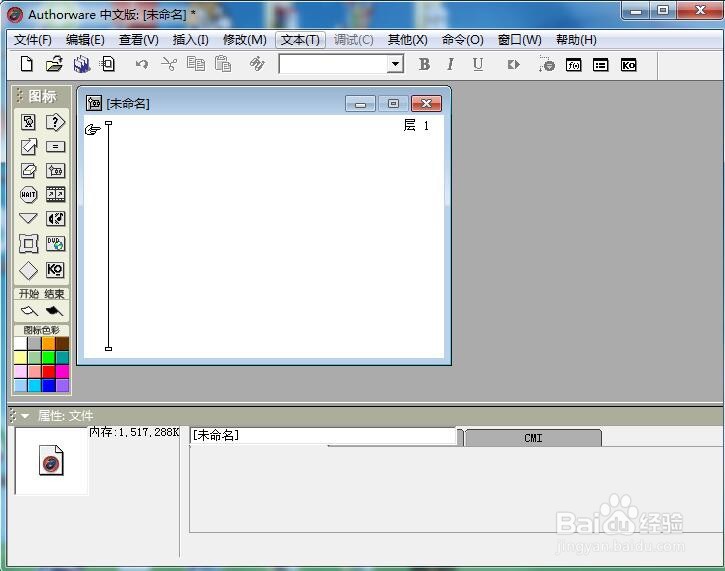Viewport: 725px width, 571px height.
Task: Select the Decision icon in palette
Action: tap(55, 122)
